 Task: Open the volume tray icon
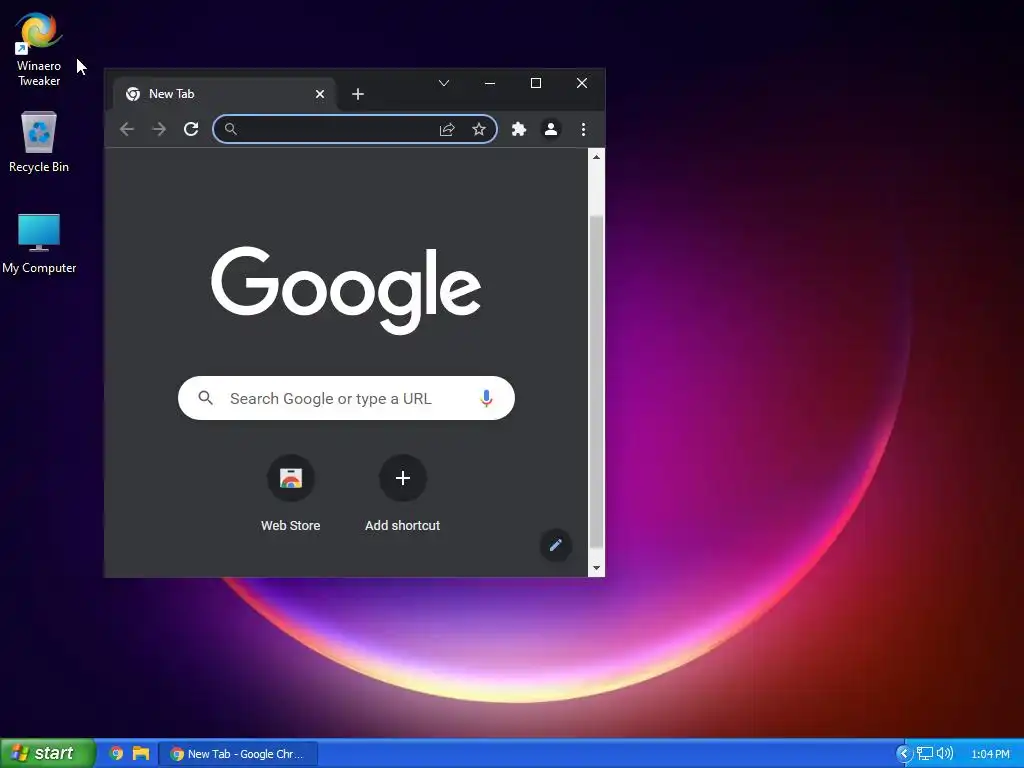click(x=944, y=754)
